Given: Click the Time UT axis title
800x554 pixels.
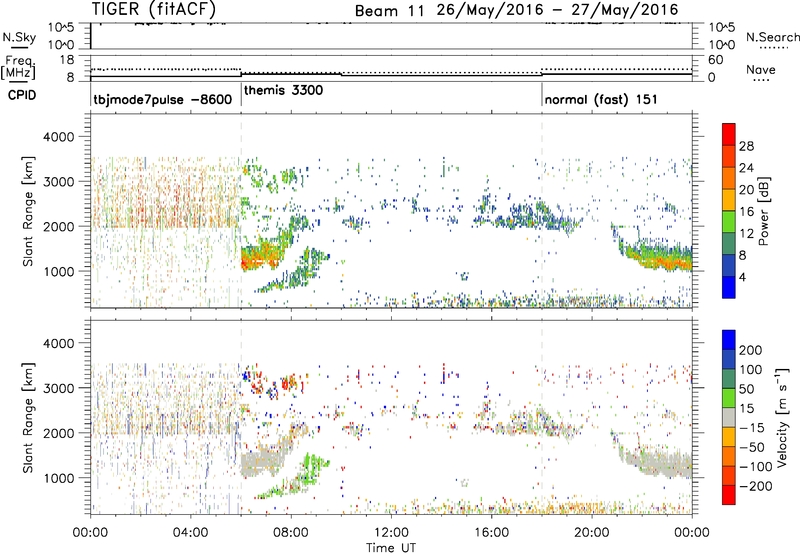Looking at the screenshot, I should [391, 548].
